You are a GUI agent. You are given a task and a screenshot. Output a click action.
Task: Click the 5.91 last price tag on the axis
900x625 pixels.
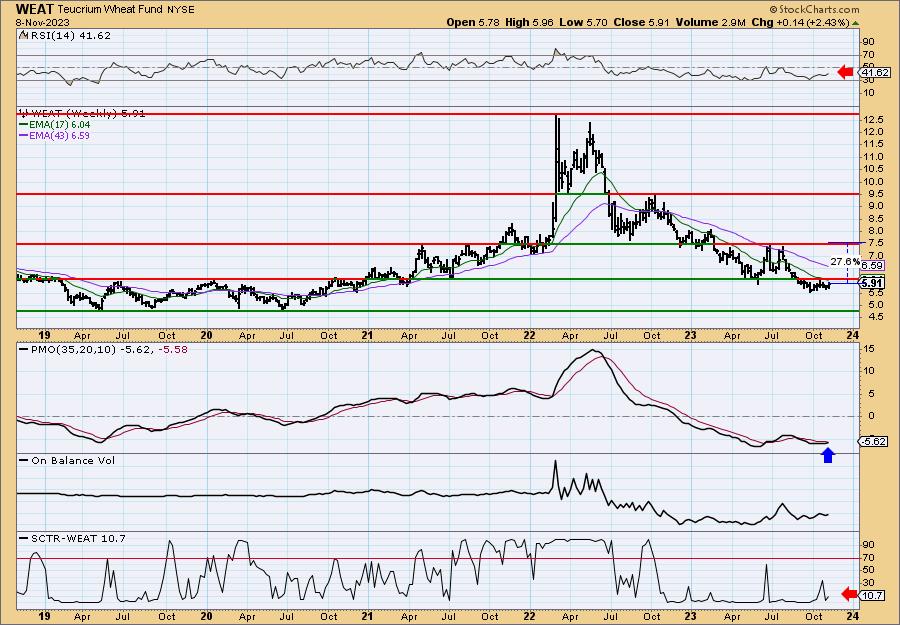(x=872, y=282)
